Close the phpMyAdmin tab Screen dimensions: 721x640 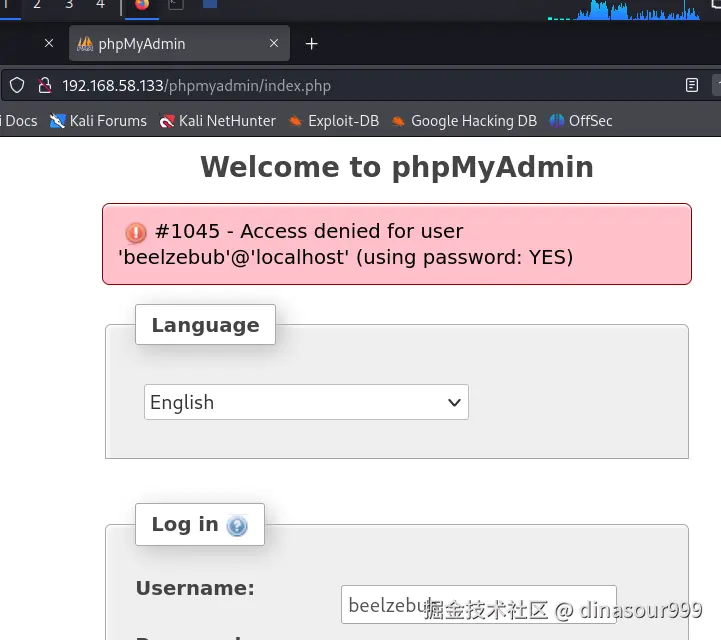click(274, 43)
